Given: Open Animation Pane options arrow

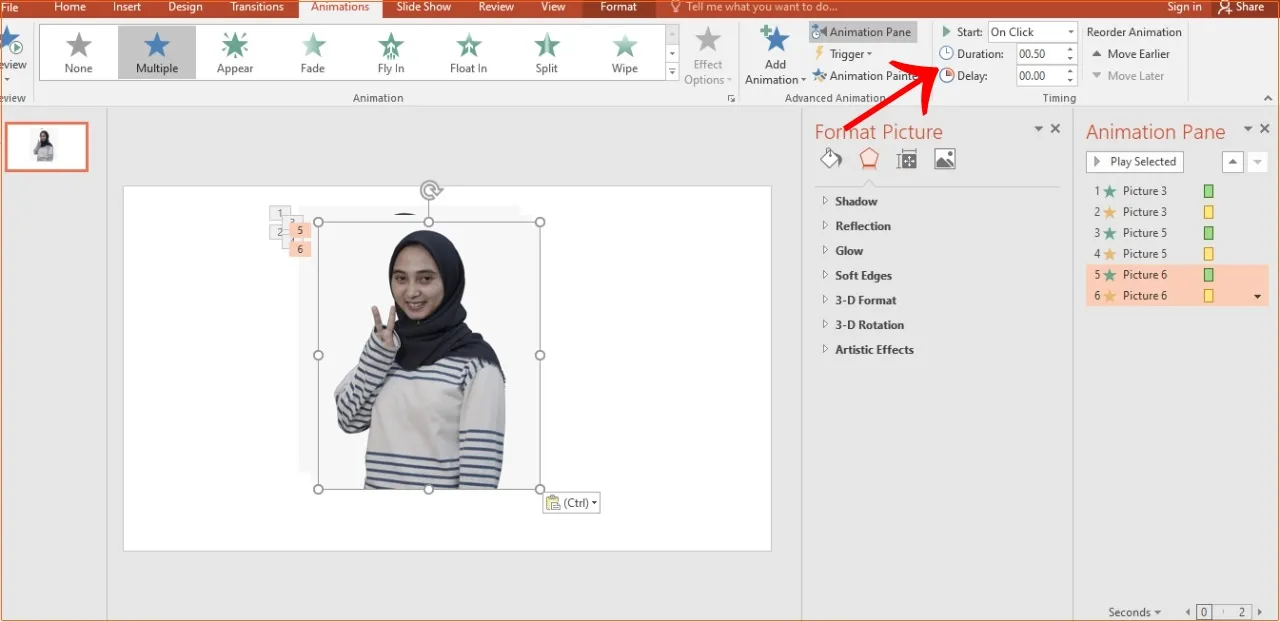Looking at the screenshot, I should [1248, 129].
